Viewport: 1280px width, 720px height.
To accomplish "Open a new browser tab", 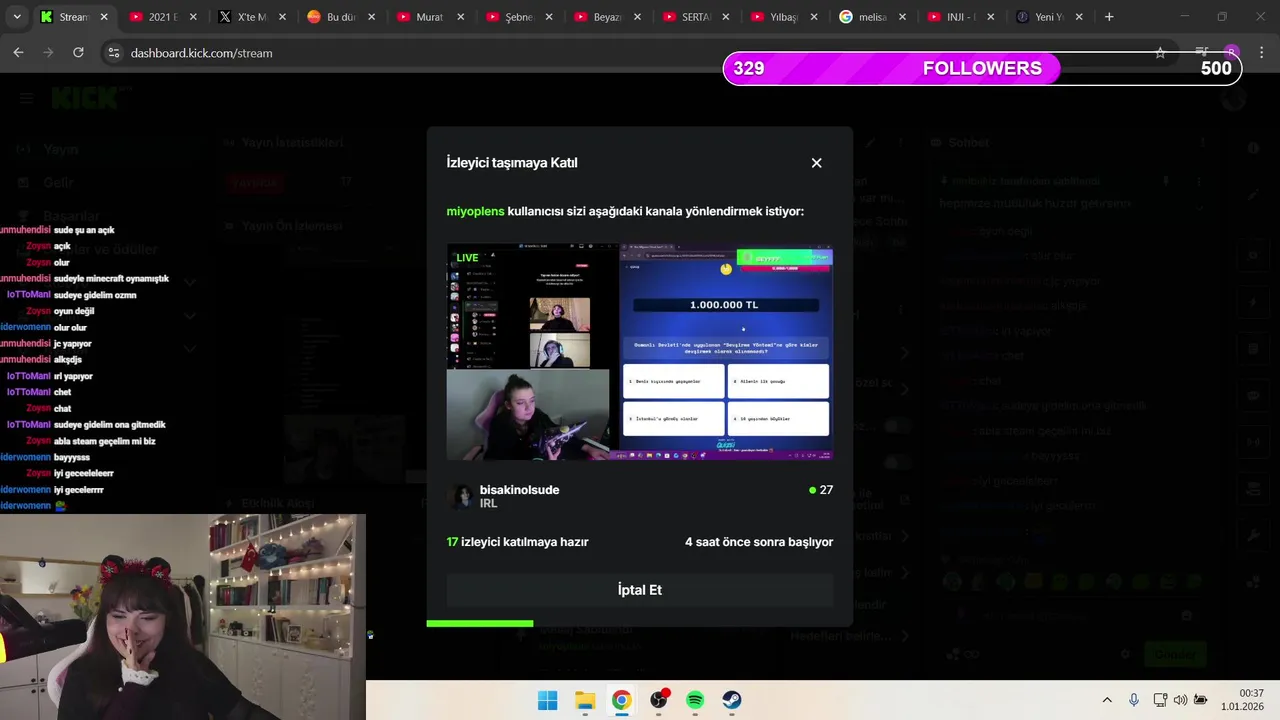I will click(x=1109, y=17).
